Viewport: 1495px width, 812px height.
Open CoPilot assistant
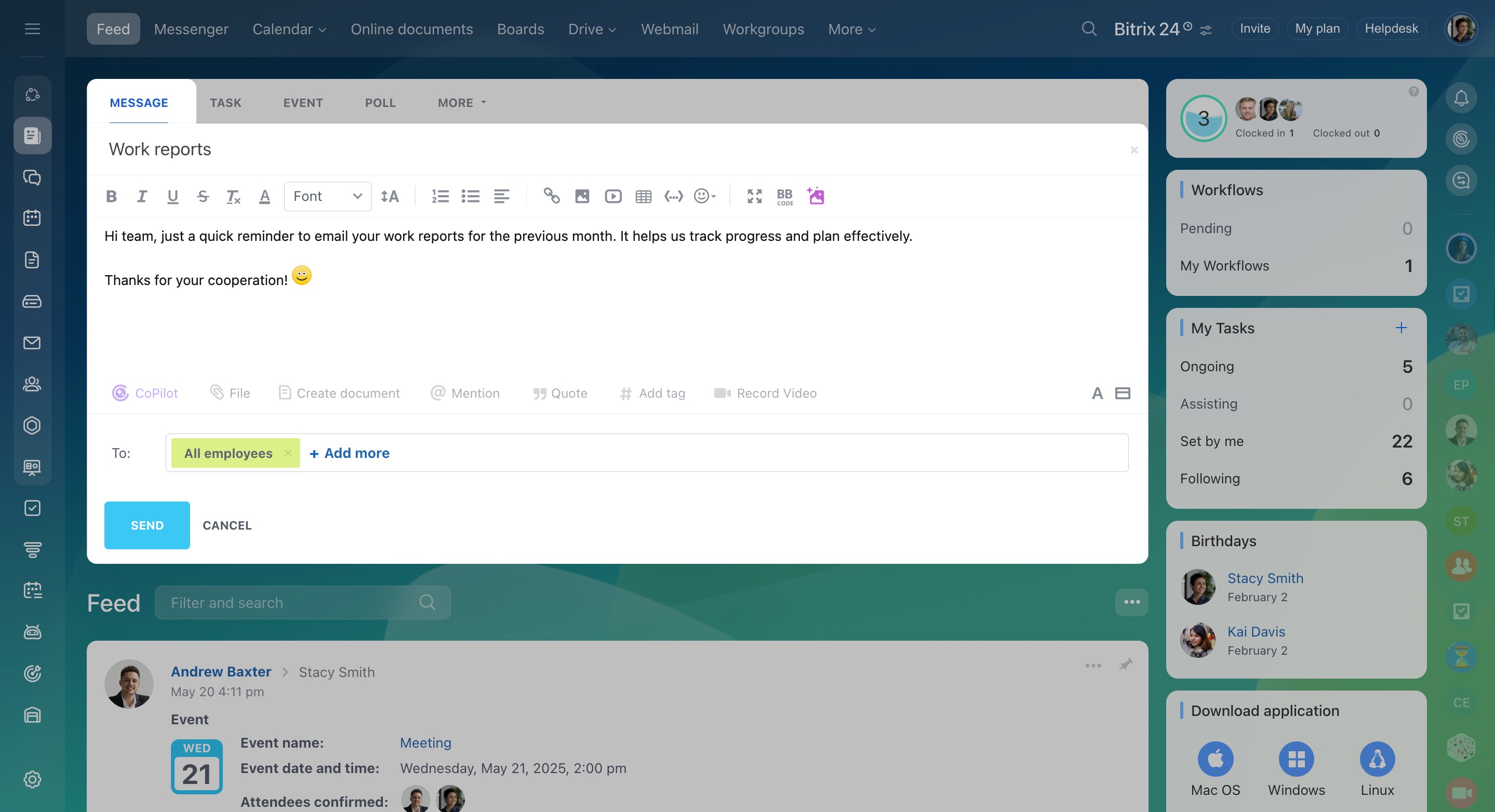pyautogui.click(x=145, y=393)
